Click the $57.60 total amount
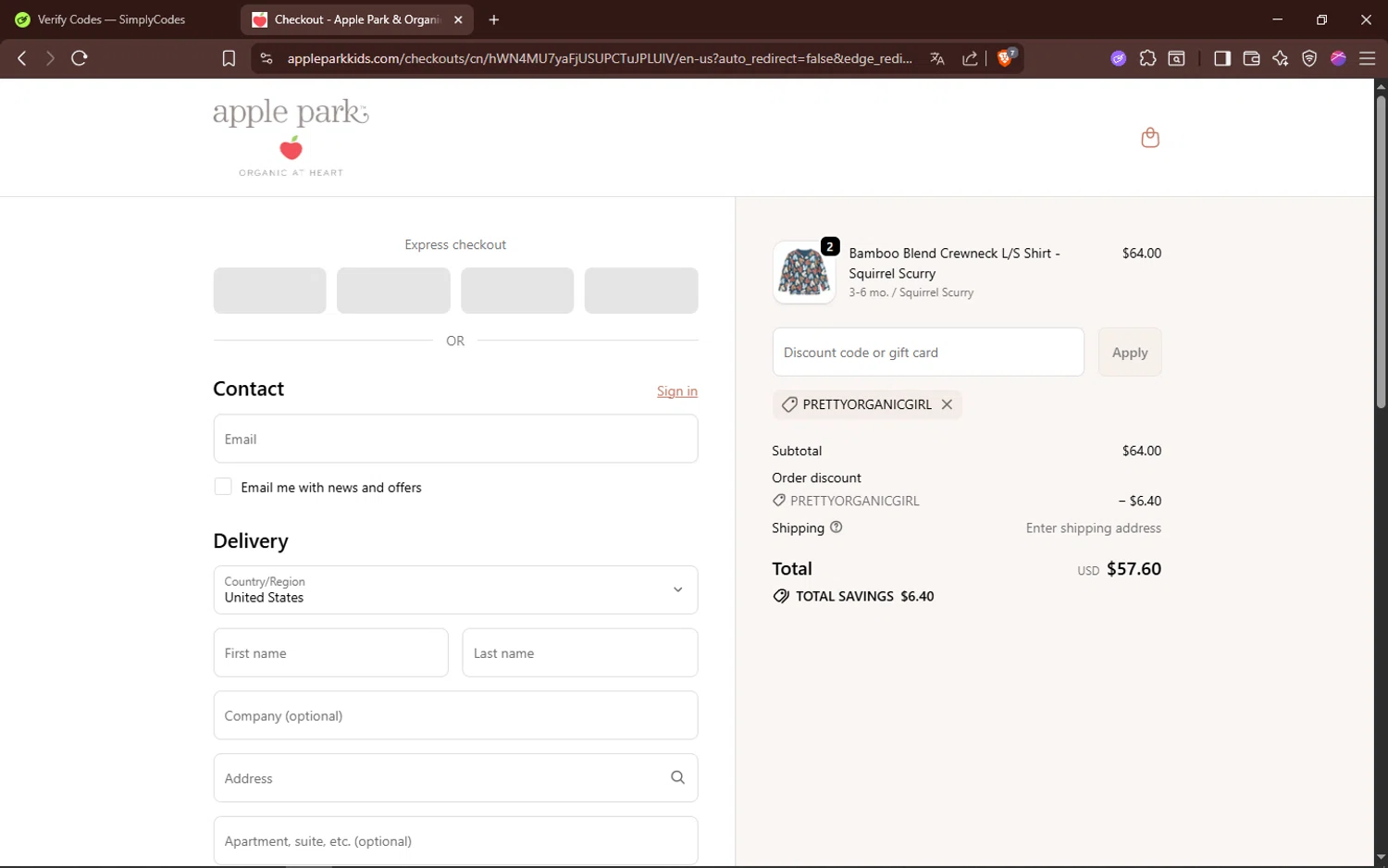 (1134, 568)
